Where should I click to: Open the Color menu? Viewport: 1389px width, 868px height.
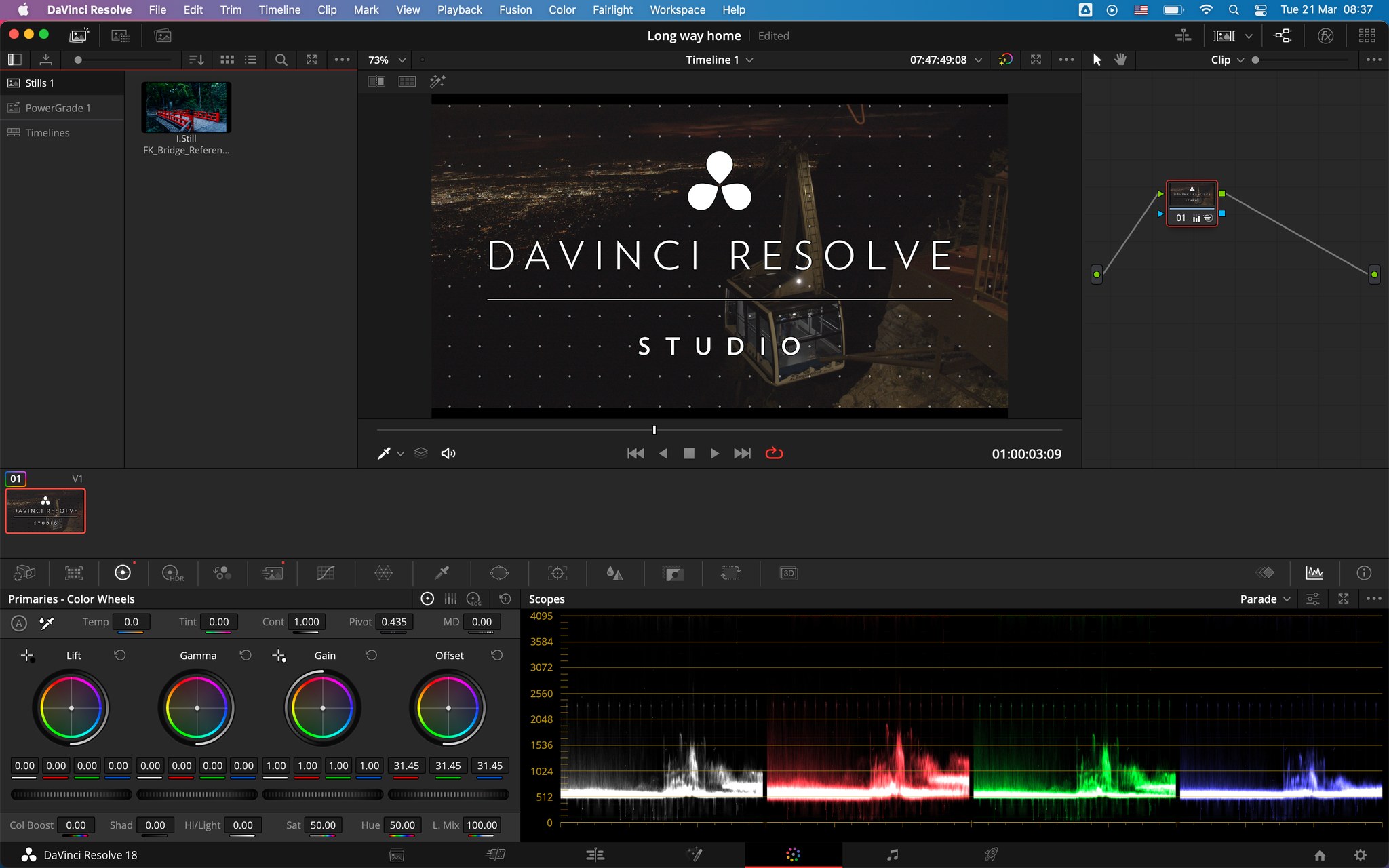(x=562, y=9)
